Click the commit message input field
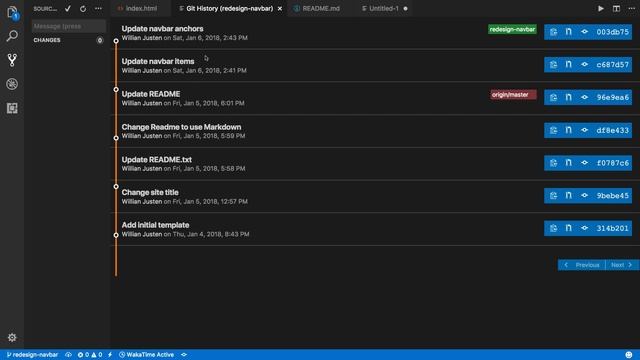This screenshot has width=640, height=360. [x=69, y=26]
